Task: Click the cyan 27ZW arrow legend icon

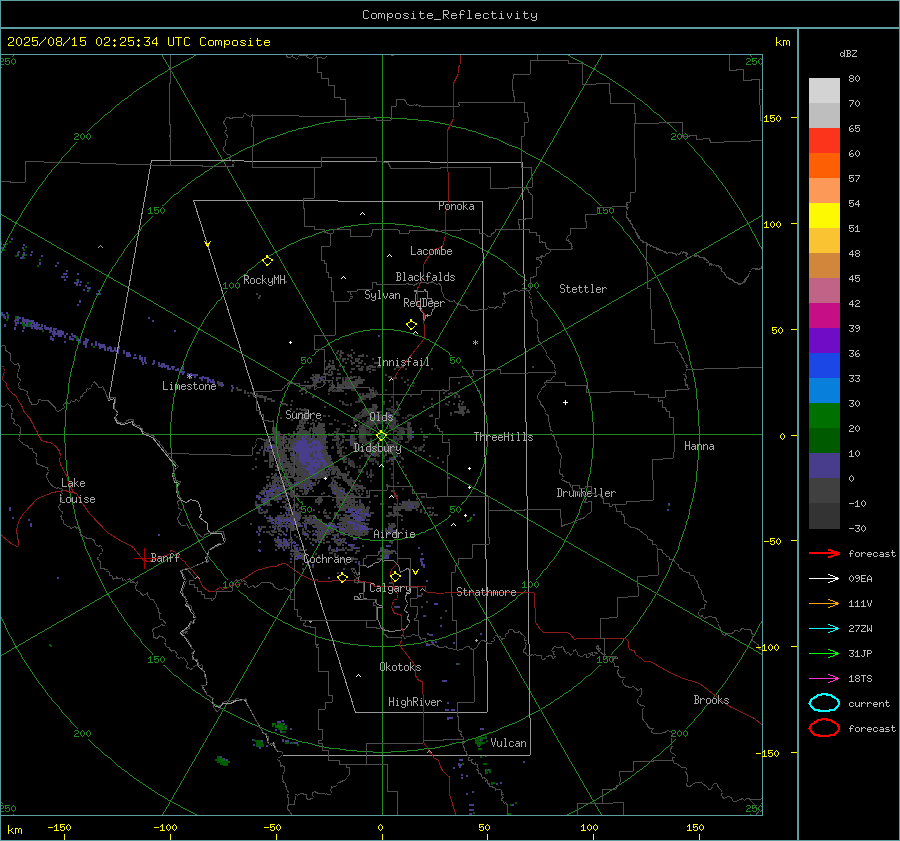Action: [x=824, y=629]
